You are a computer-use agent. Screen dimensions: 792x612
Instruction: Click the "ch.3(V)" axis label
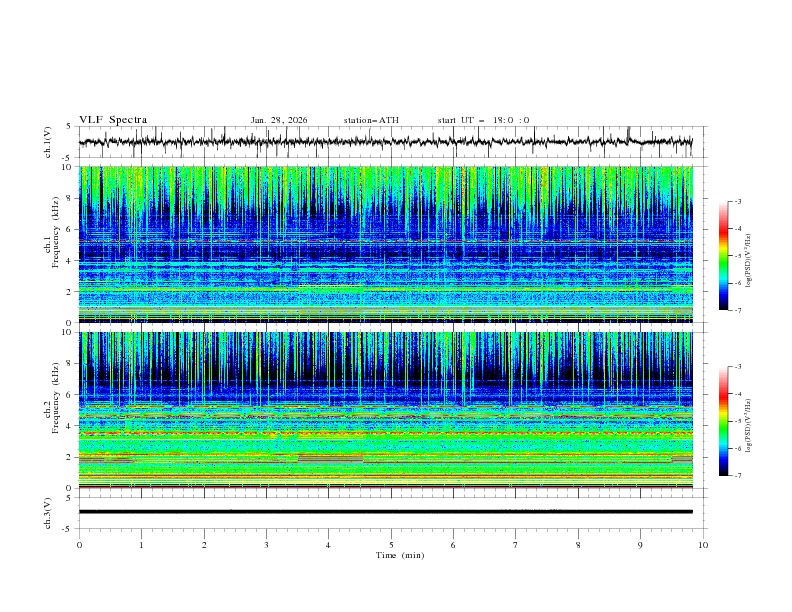pyautogui.click(x=48, y=513)
